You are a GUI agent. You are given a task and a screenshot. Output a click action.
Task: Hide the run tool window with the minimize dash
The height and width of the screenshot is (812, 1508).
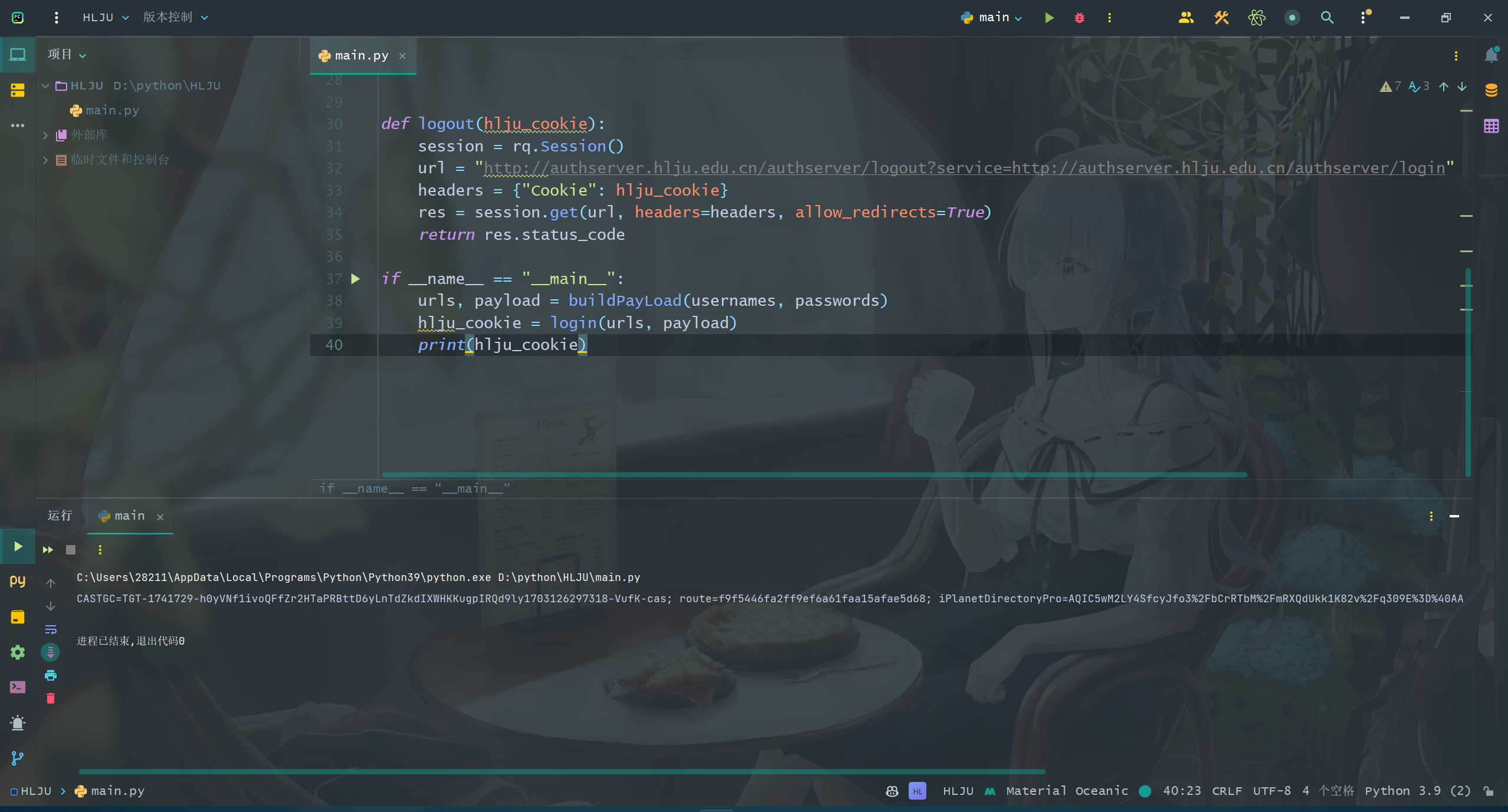[x=1454, y=516]
